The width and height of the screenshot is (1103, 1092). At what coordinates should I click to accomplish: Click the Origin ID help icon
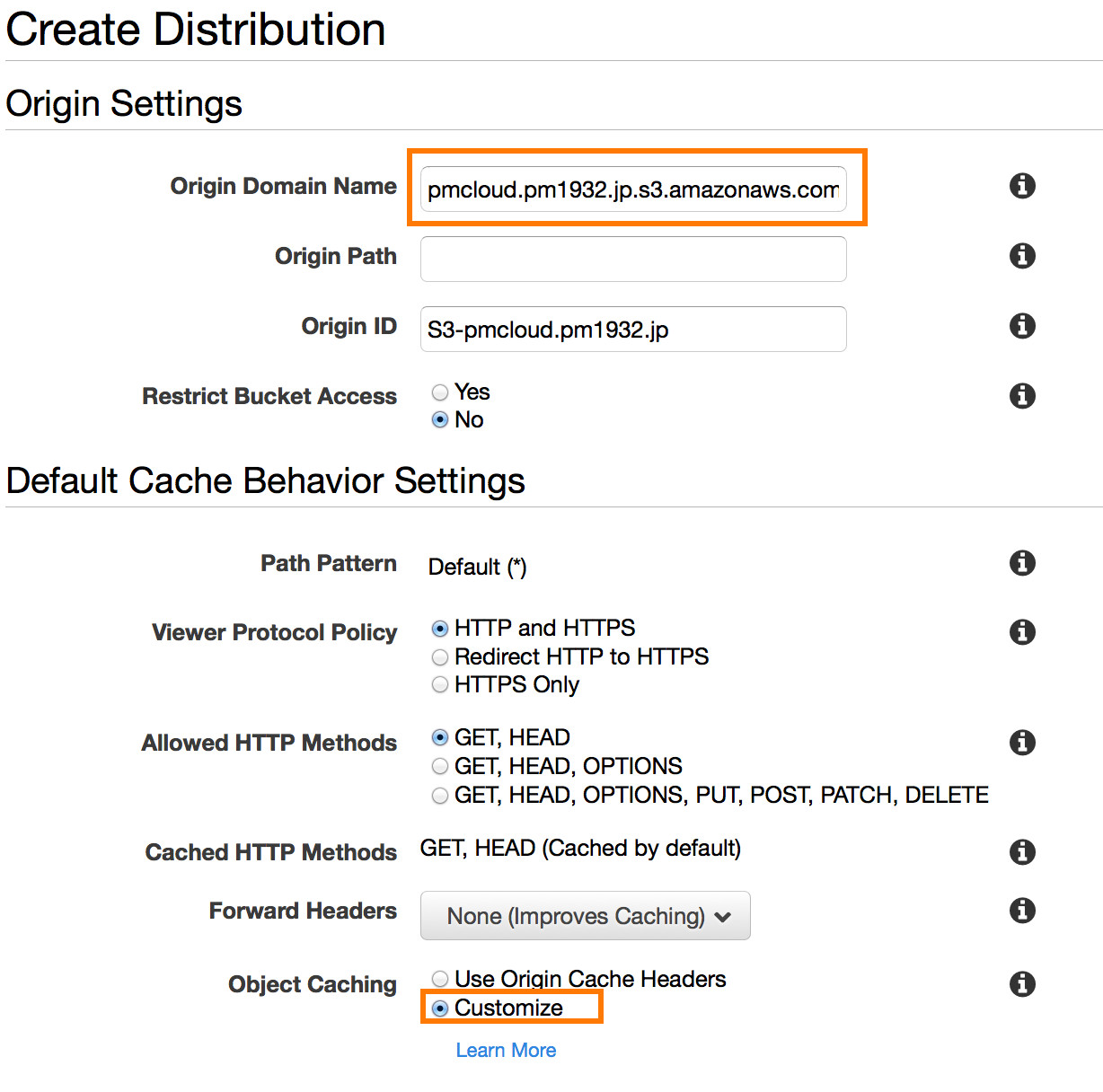tap(1022, 326)
